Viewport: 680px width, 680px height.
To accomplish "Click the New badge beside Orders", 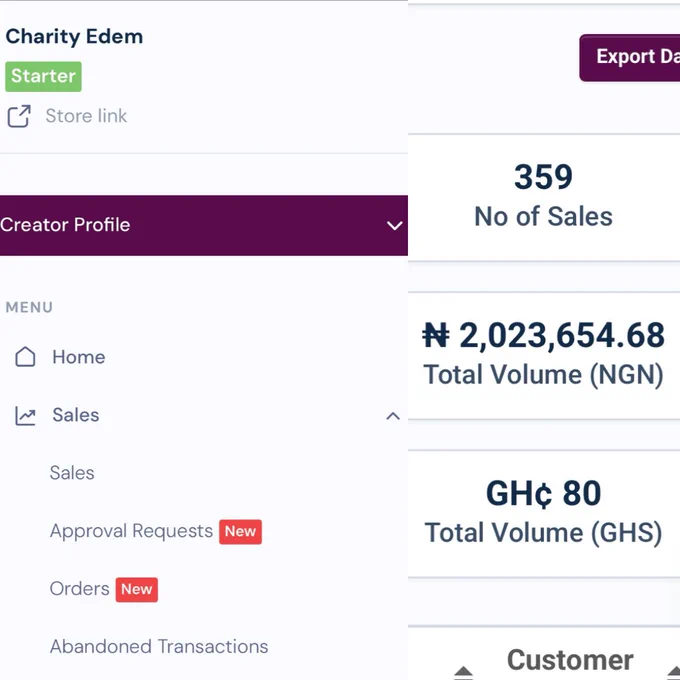I will pyautogui.click(x=137, y=589).
